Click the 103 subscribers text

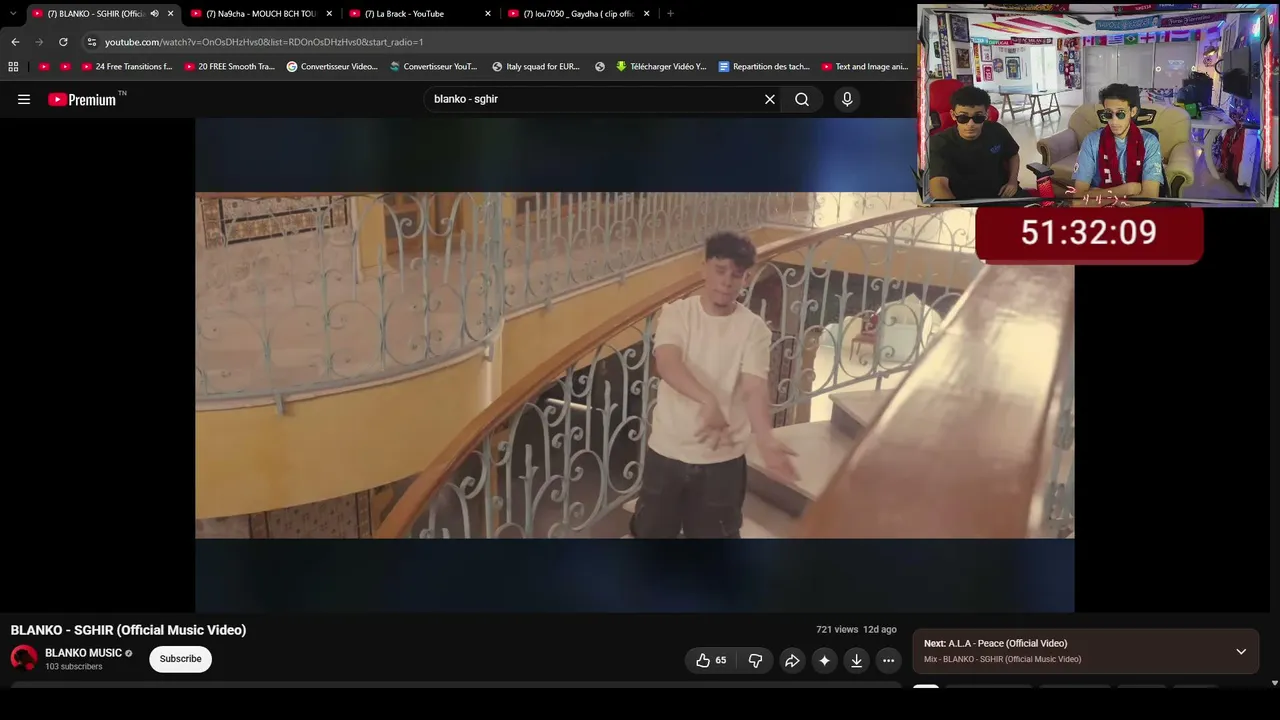74,667
